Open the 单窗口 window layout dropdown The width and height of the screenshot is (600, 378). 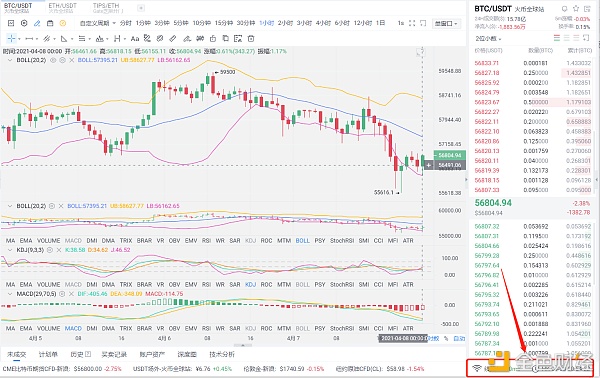(x=446, y=24)
